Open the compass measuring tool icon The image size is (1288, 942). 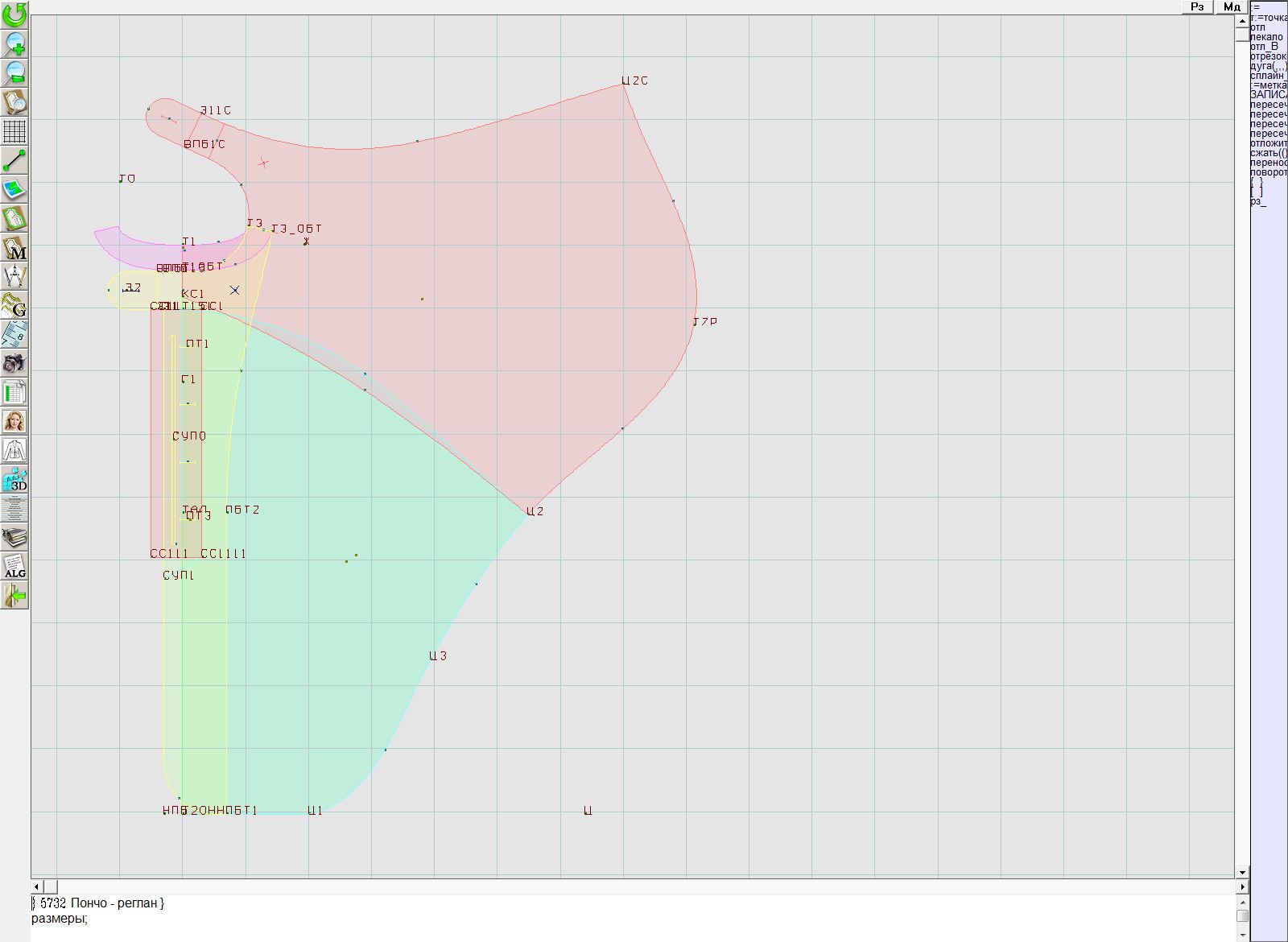coord(14,276)
